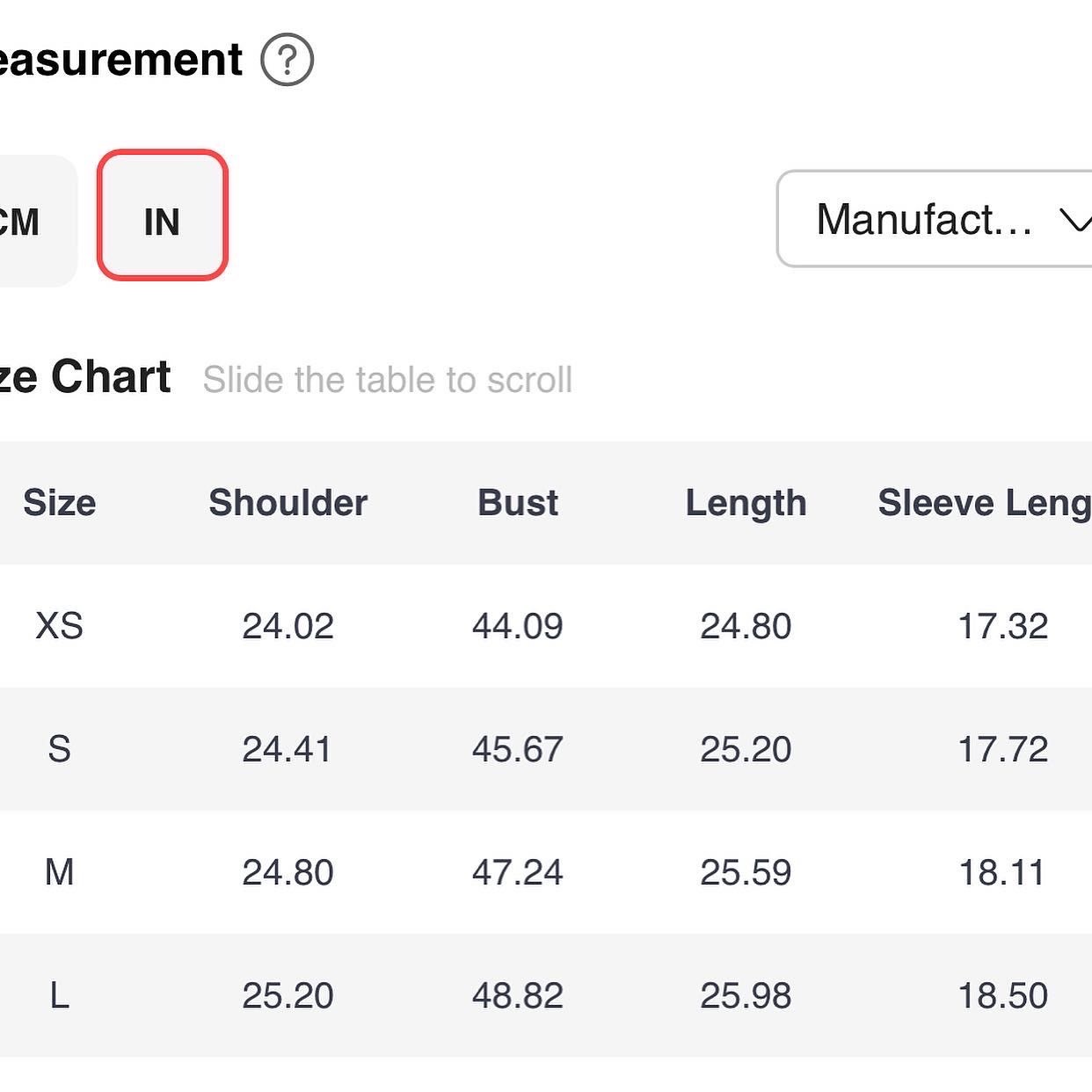This screenshot has width=1092, height=1092.
Task: Click the Shoulder column header
Action: 288,503
